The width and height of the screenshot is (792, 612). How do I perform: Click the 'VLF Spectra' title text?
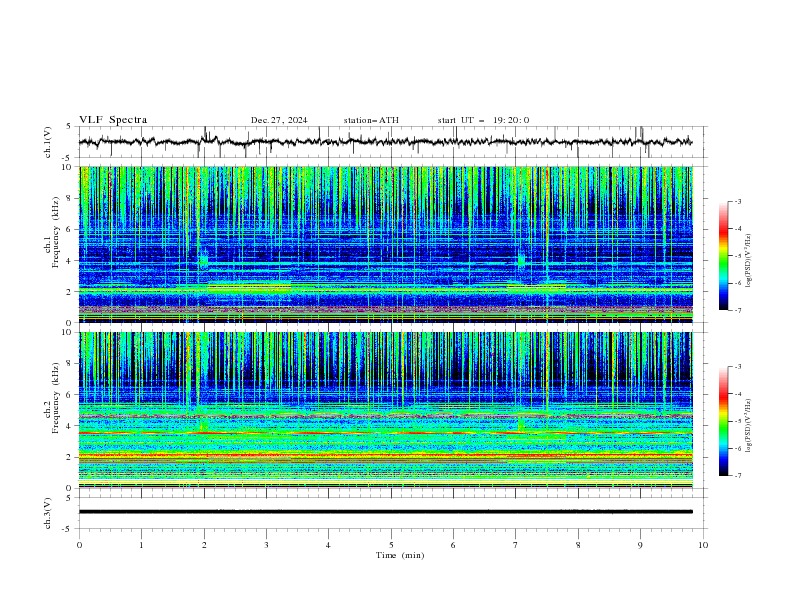tap(113, 120)
